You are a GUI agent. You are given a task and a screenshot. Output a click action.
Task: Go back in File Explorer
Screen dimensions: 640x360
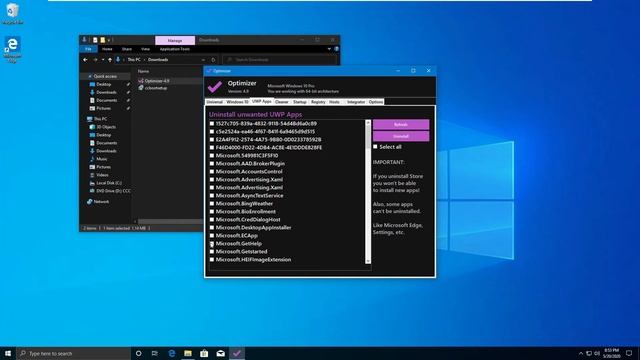(x=85, y=60)
